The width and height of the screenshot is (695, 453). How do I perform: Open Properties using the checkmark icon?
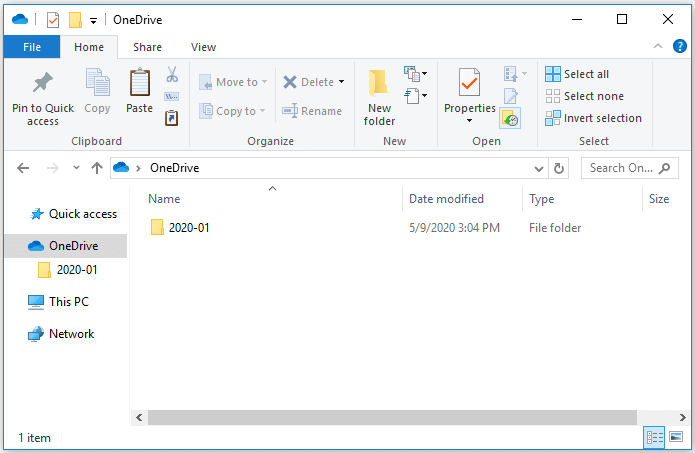[x=469, y=84]
